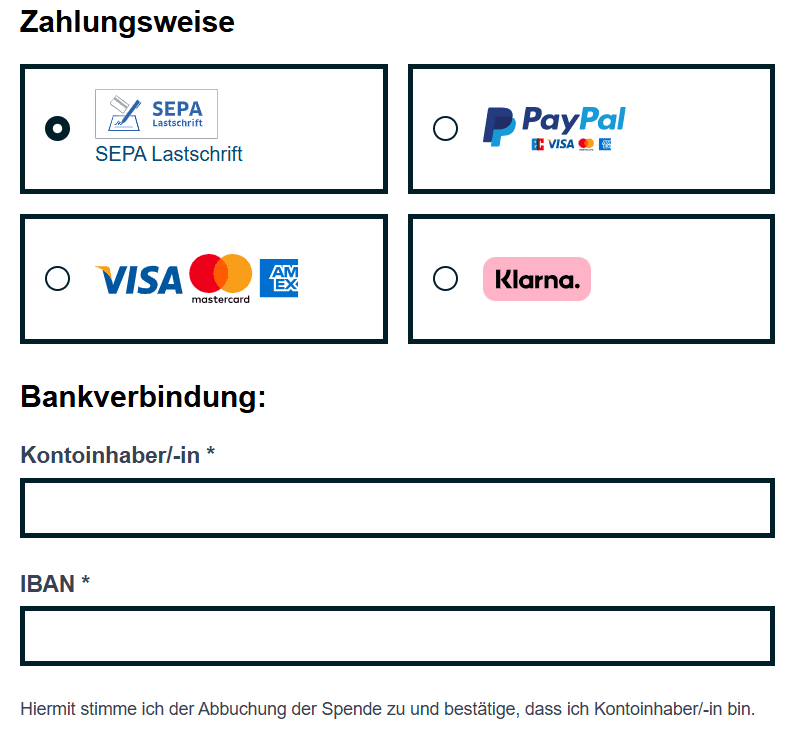Choose the PayPal payment radio button
The height and width of the screenshot is (745, 796).
click(x=445, y=128)
